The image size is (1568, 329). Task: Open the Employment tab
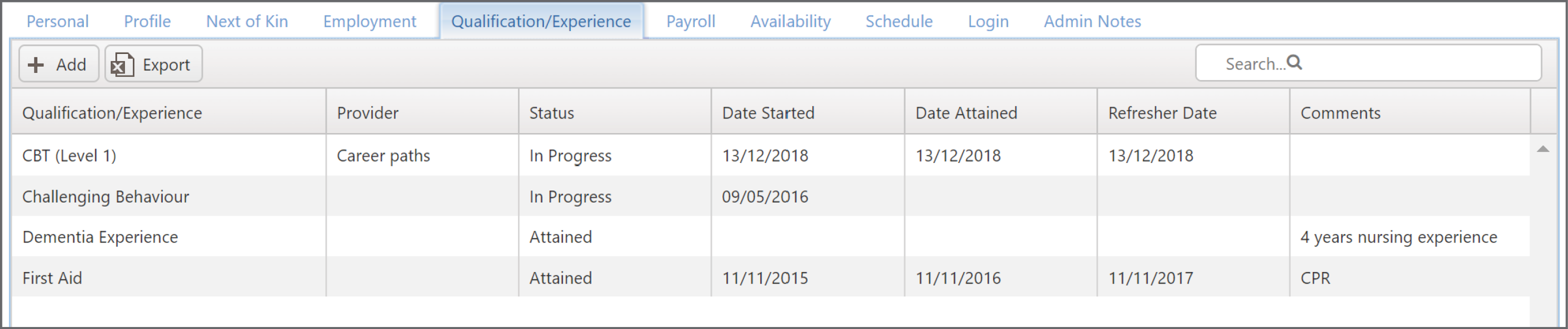(370, 21)
